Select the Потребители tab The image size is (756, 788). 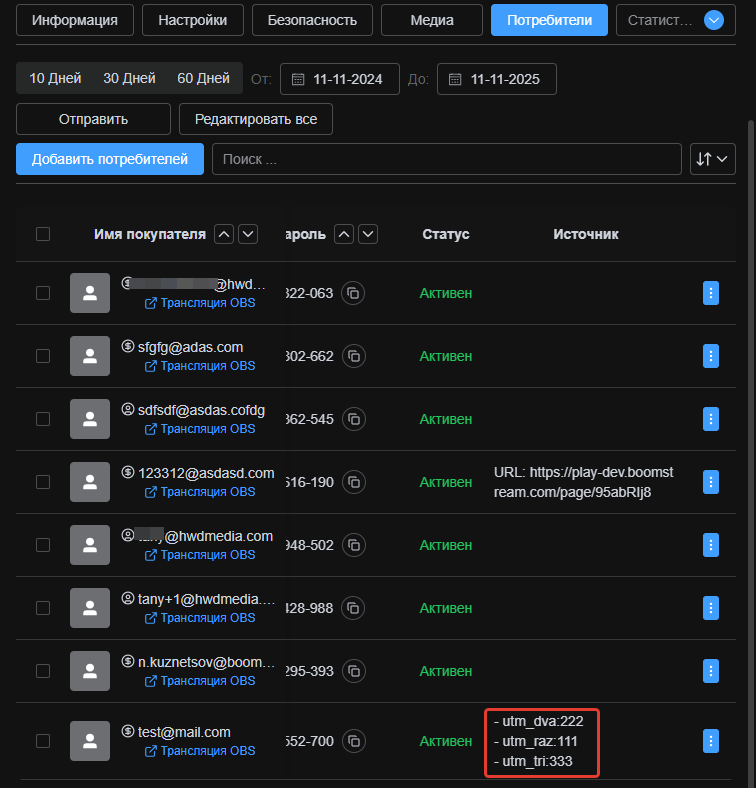coord(549,20)
